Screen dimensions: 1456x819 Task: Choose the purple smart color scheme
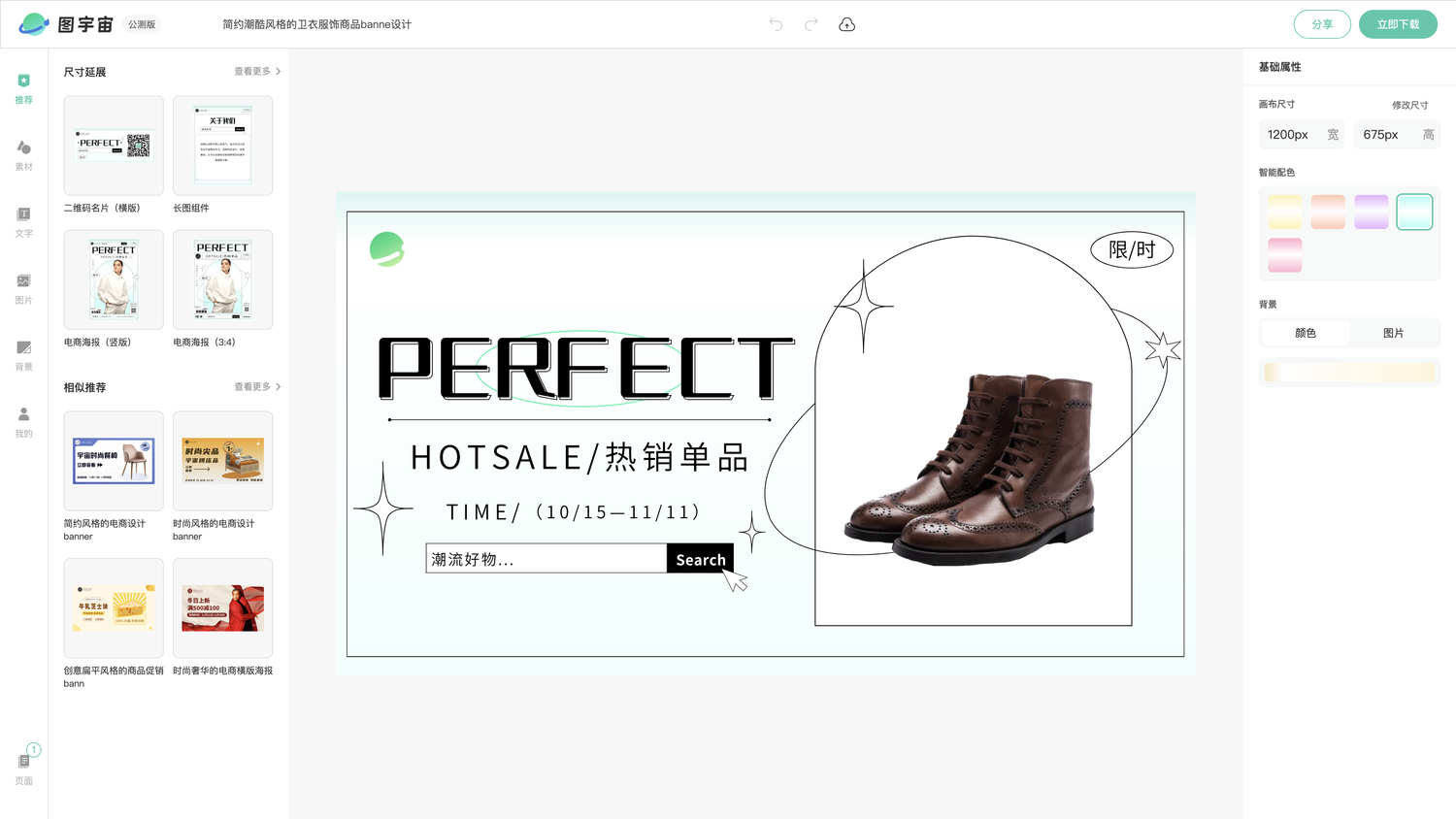coord(1372,212)
